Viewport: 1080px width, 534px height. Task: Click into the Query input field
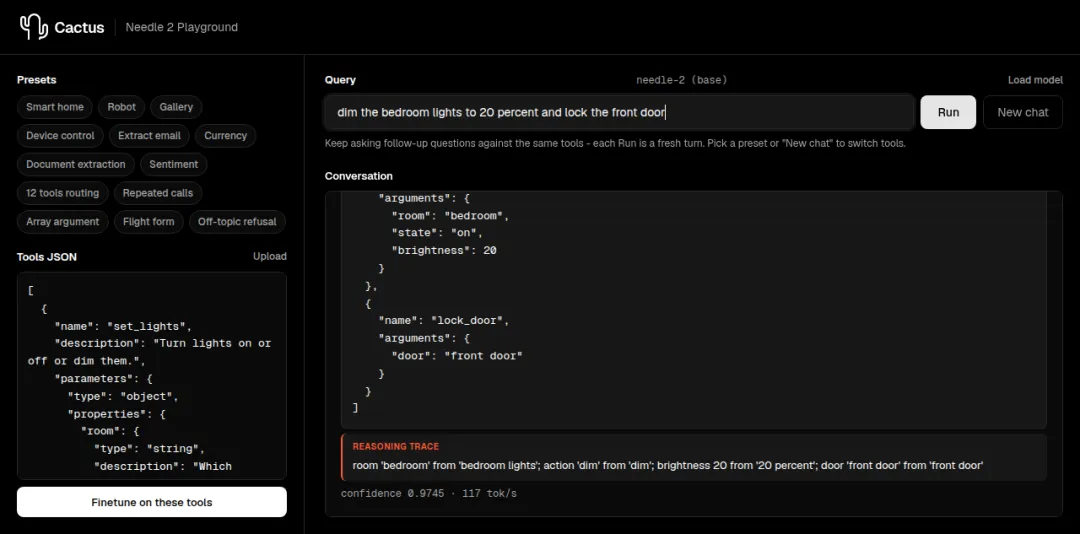[x=619, y=112]
